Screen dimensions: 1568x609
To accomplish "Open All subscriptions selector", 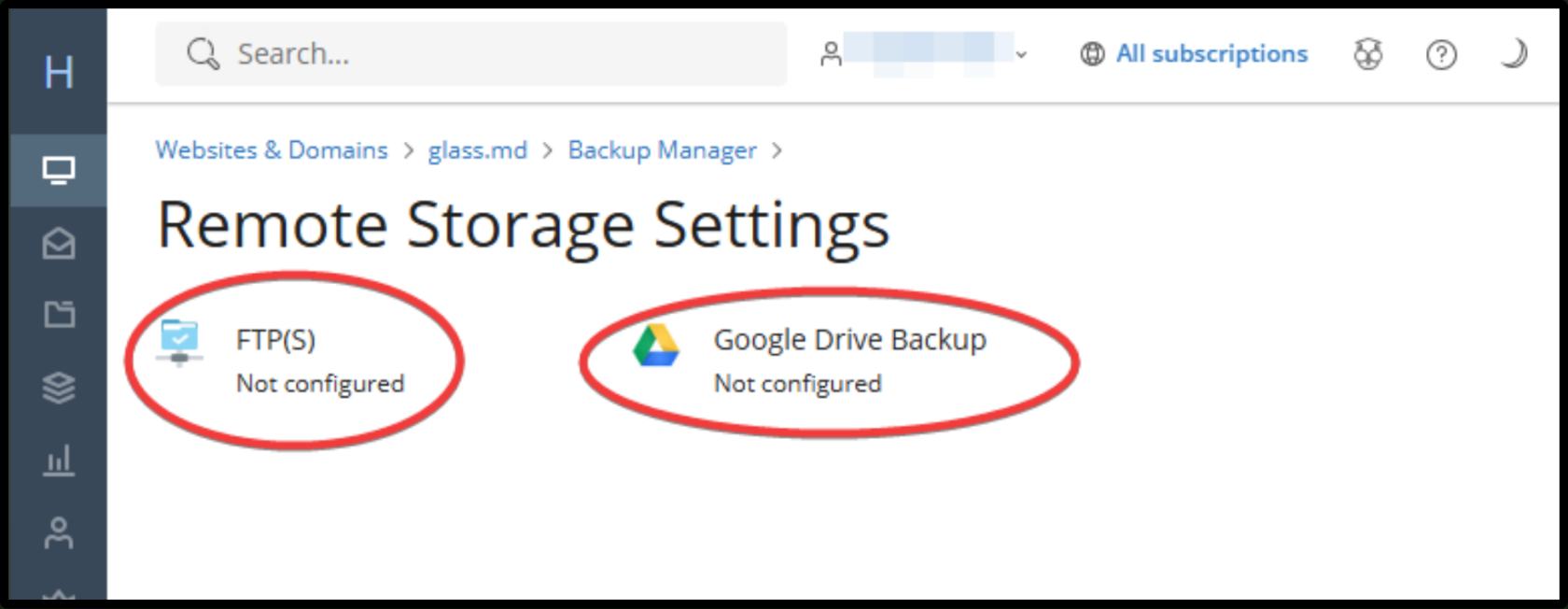I will [x=1194, y=54].
